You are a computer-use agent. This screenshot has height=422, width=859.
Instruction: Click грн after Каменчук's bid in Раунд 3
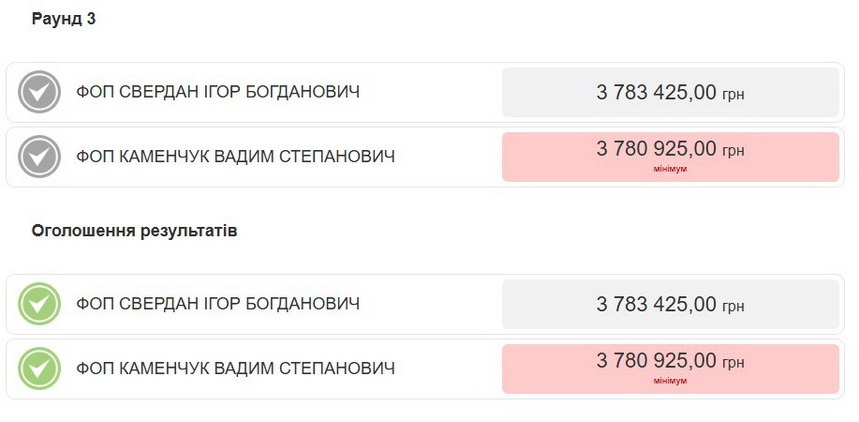[733, 151]
